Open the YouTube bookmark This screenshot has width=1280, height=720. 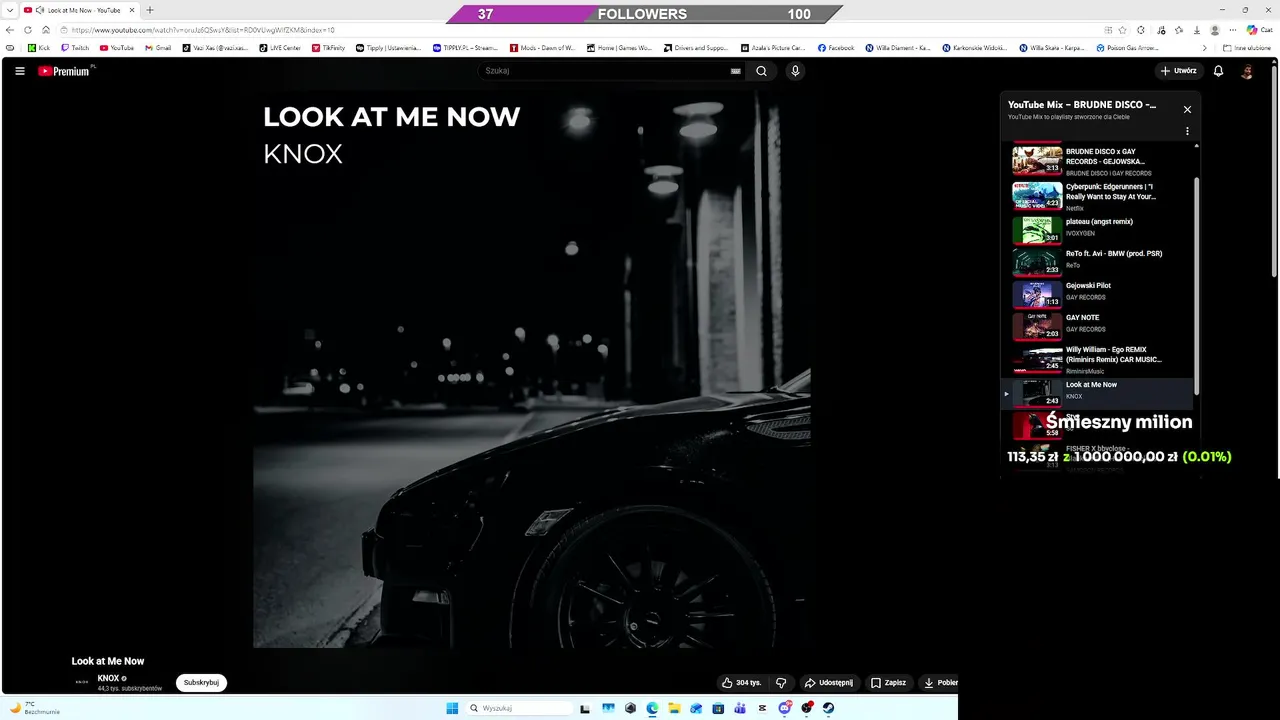pos(117,47)
